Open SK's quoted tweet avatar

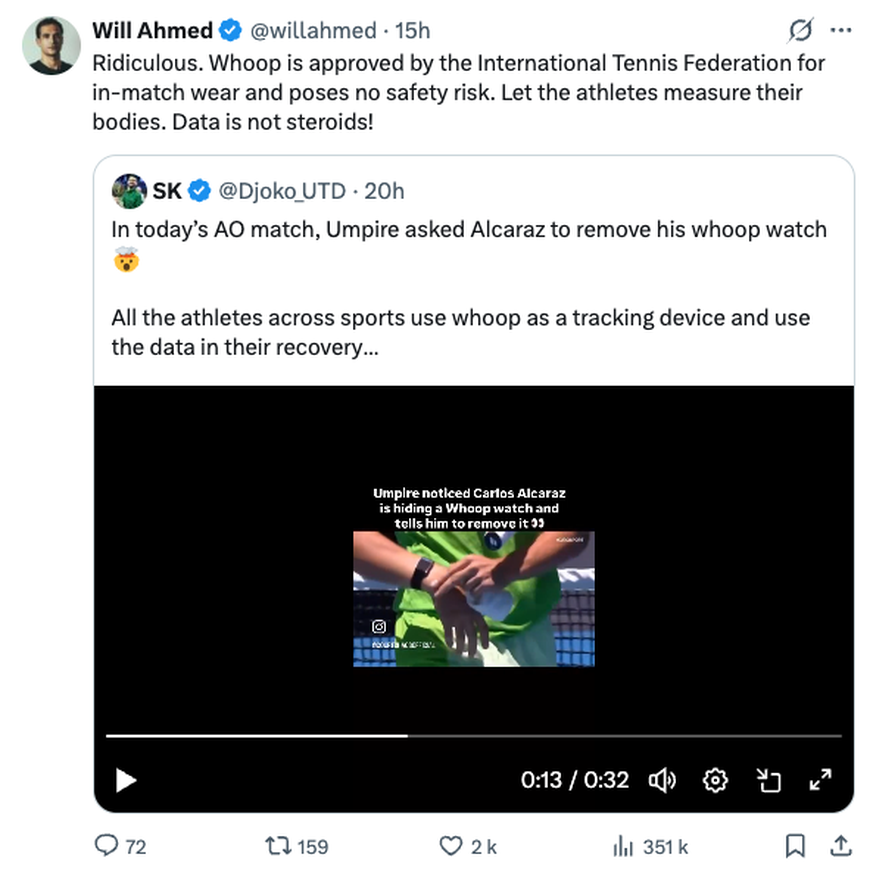coord(129,190)
